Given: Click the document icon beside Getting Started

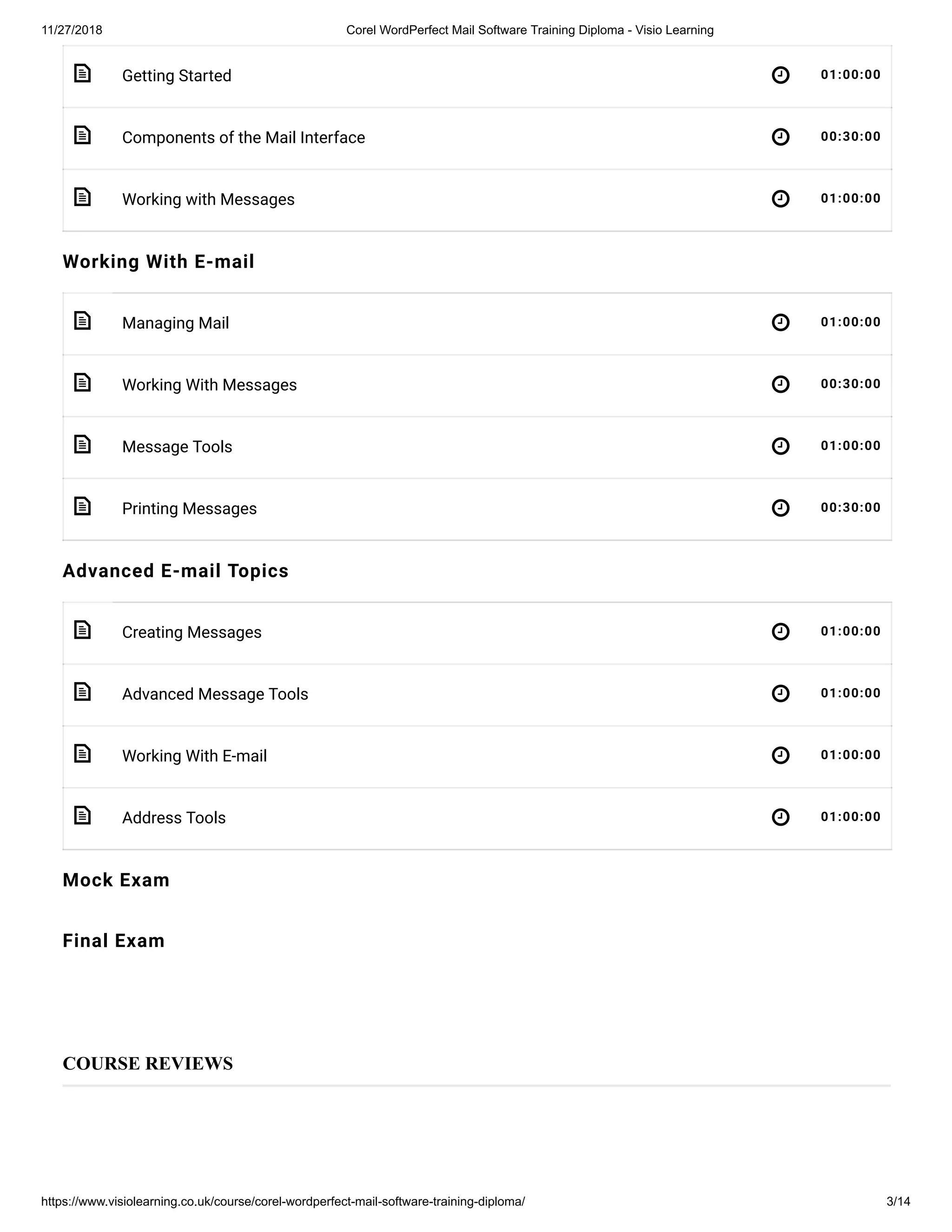Looking at the screenshot, I should point(82,73).
